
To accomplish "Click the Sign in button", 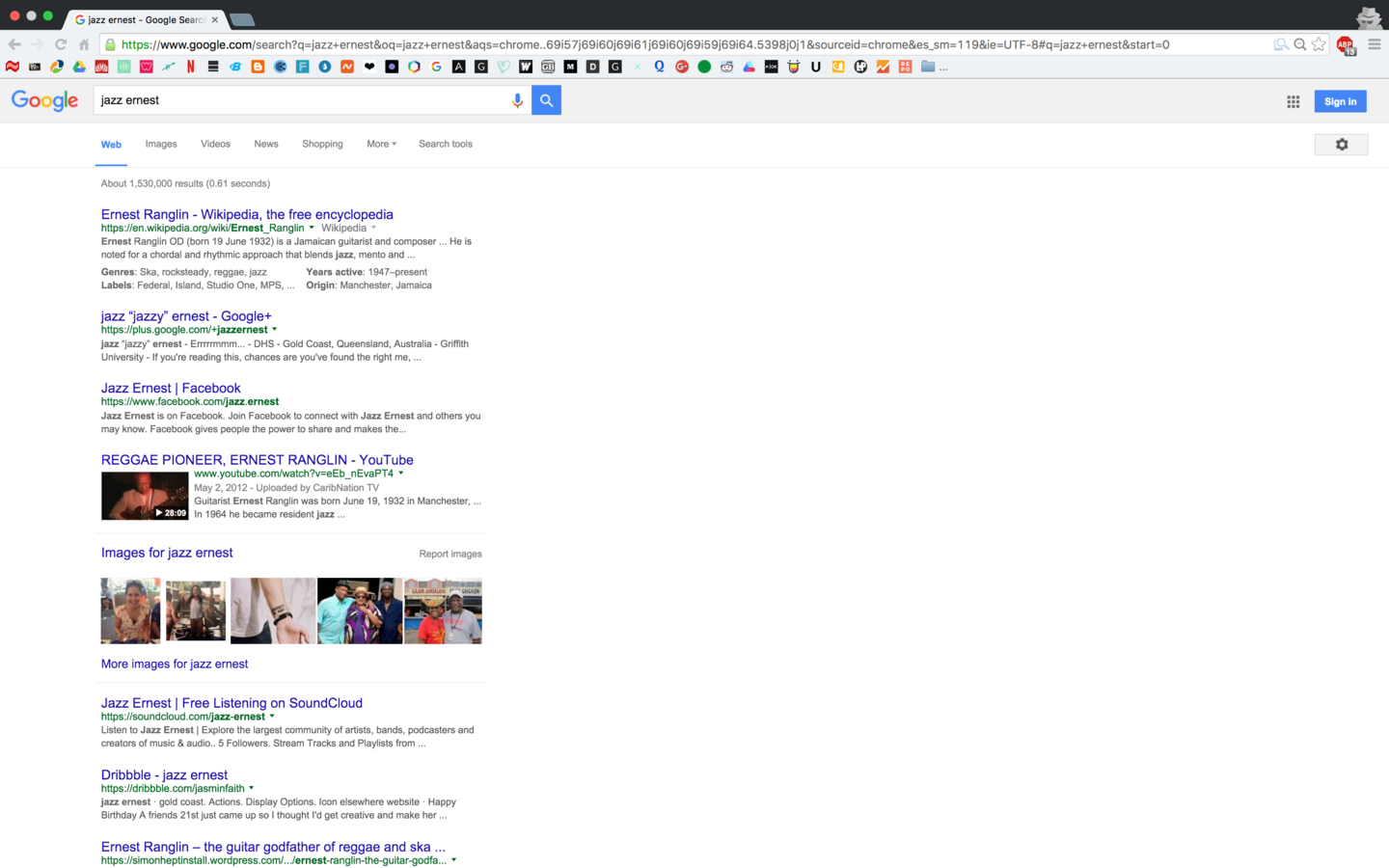I will coord(1340,101).
